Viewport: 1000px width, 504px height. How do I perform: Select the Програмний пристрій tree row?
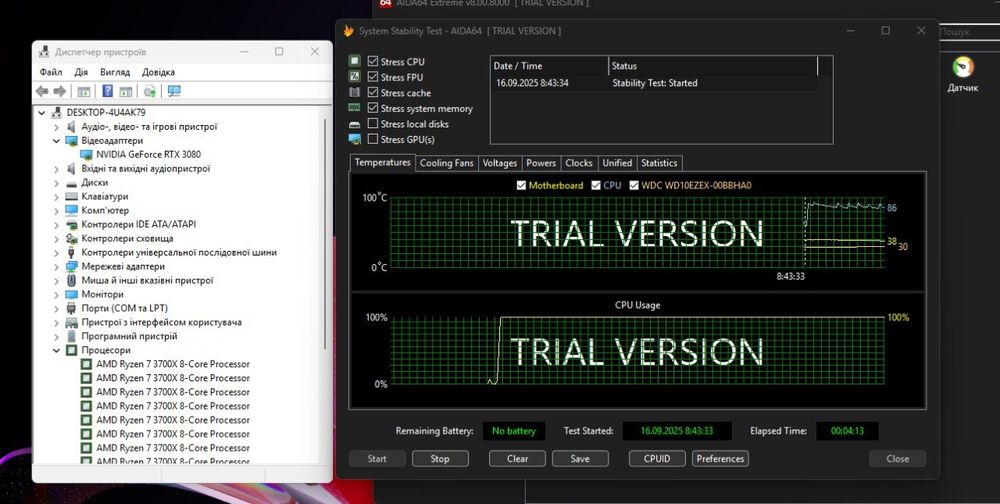point(129,336)
